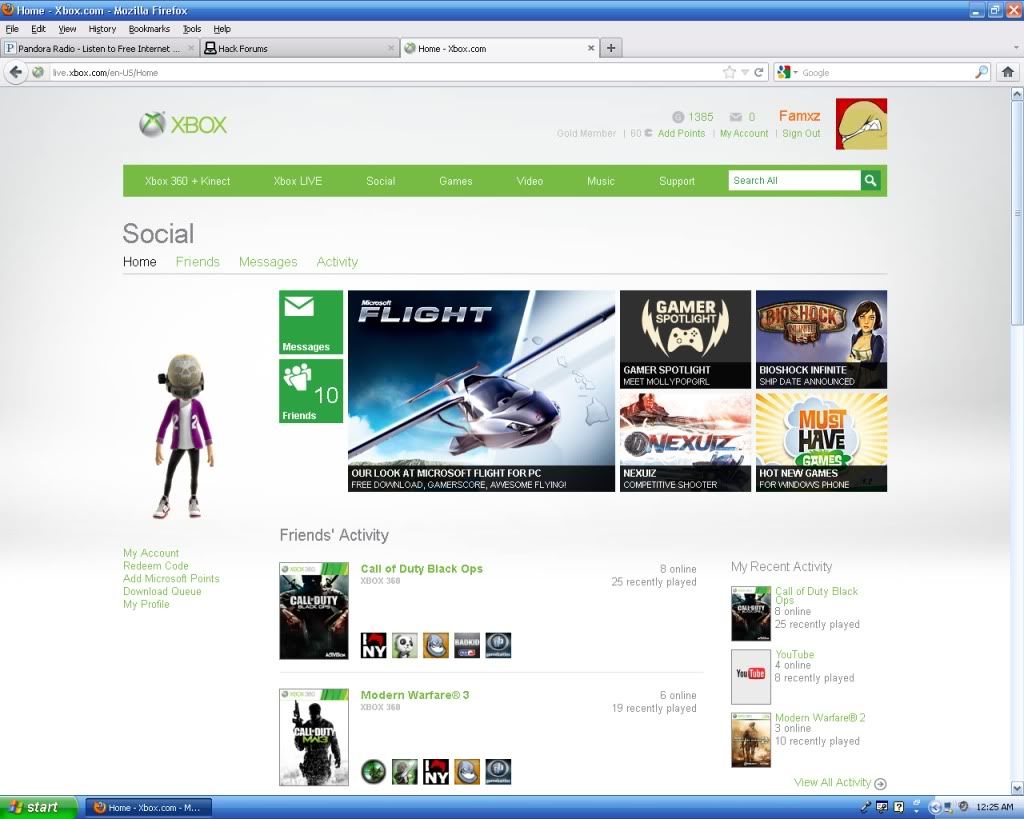Open the Nexuiz competitive shooter tile
This screenshot has width=1024, height=819.
point(685,442)
